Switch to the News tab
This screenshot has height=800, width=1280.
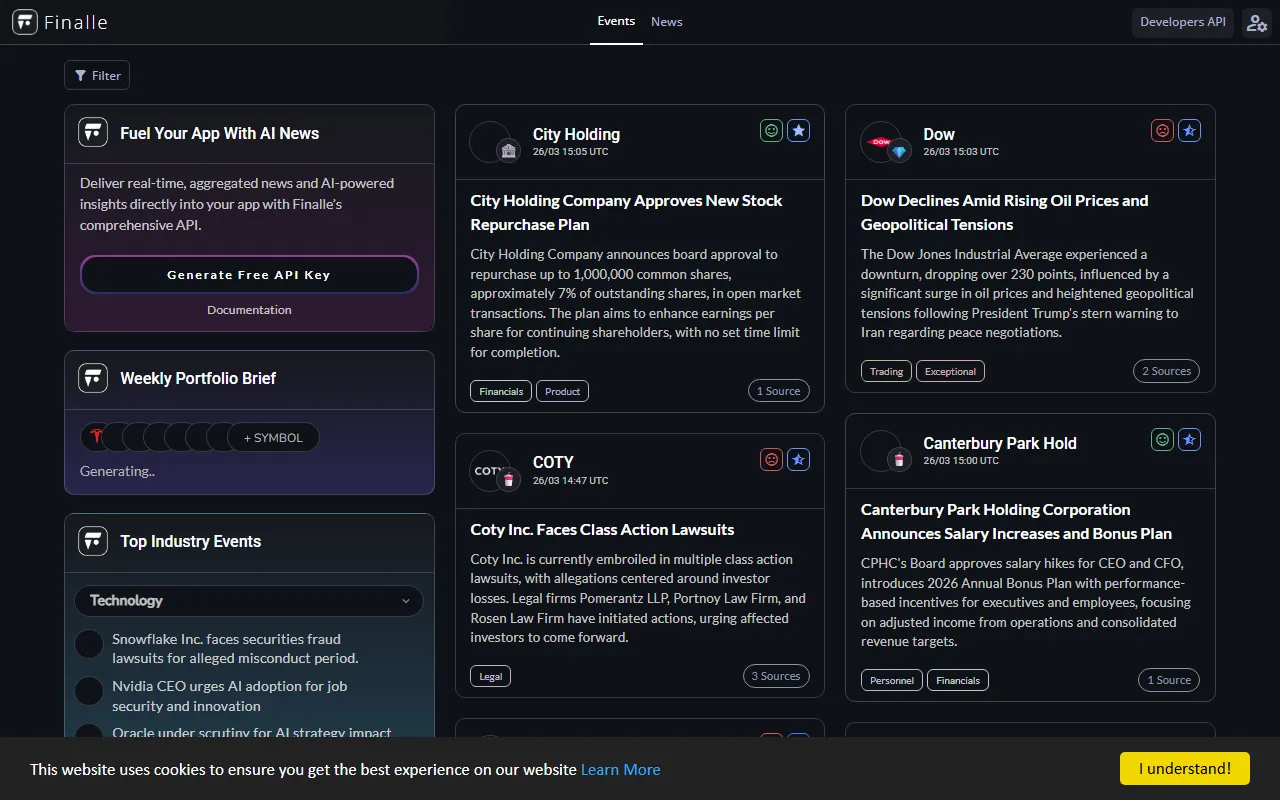(667, 22)
